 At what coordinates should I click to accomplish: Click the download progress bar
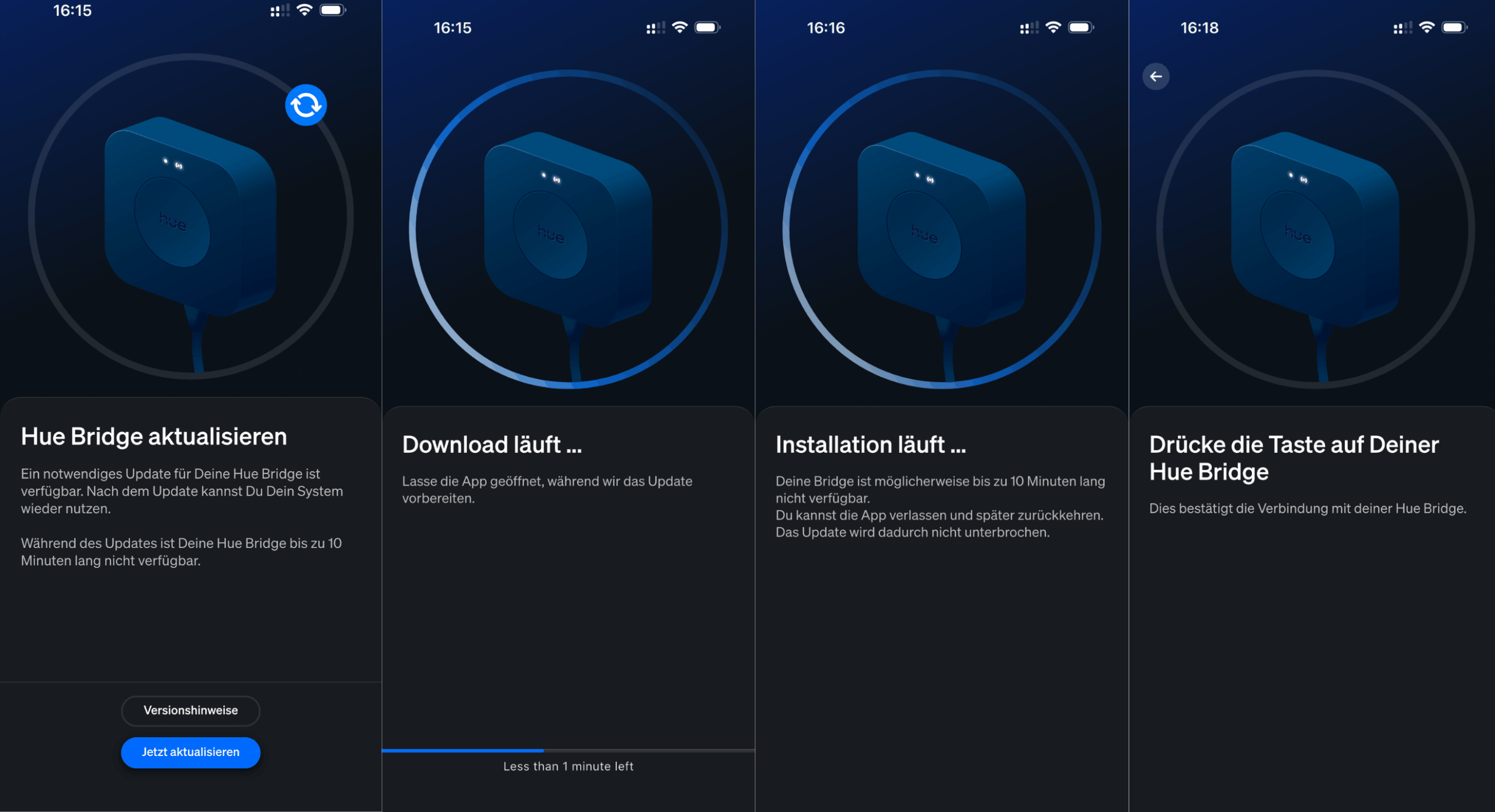click(x=568, y=750)
